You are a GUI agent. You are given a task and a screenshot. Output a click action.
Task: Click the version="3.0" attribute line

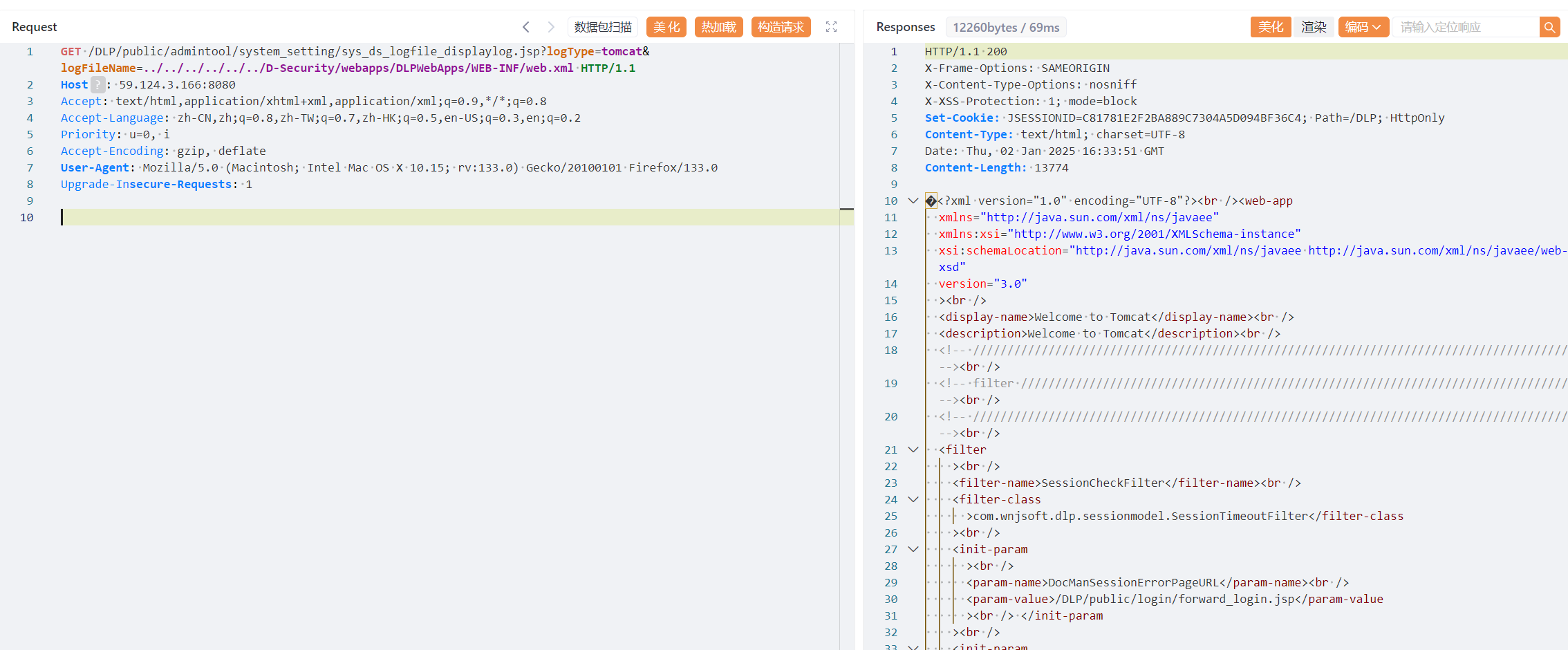982,284
